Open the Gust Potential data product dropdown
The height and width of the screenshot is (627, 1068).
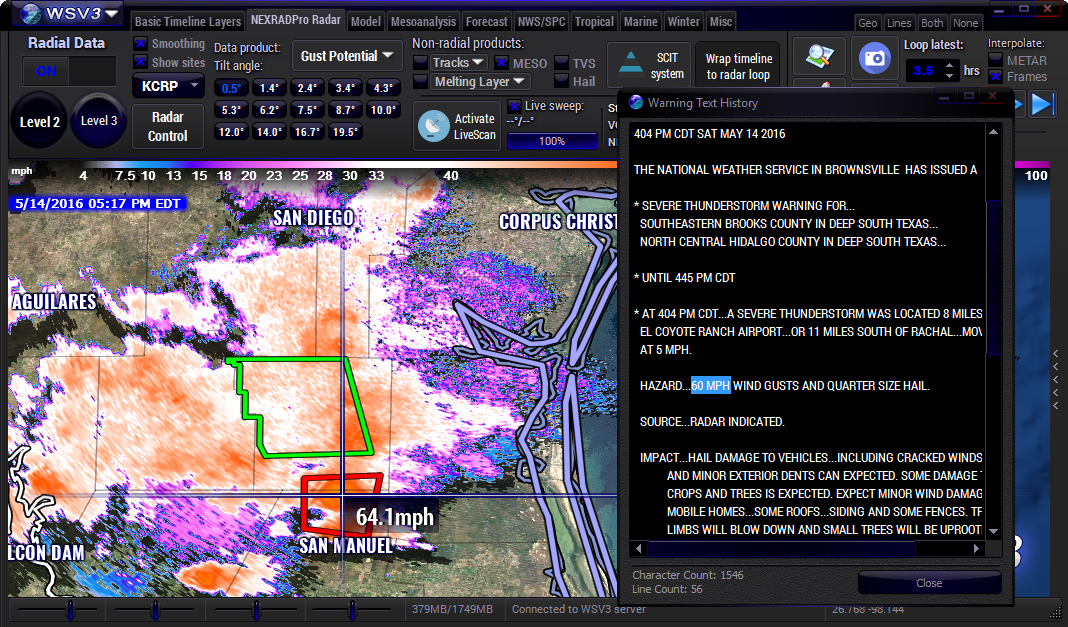pyautogui.click(x=347, y=56)
